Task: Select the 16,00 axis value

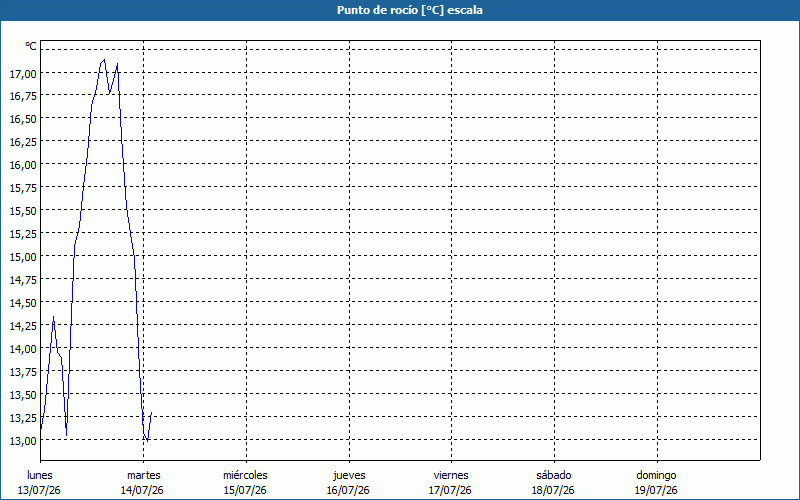Action: tap(23, 164)
